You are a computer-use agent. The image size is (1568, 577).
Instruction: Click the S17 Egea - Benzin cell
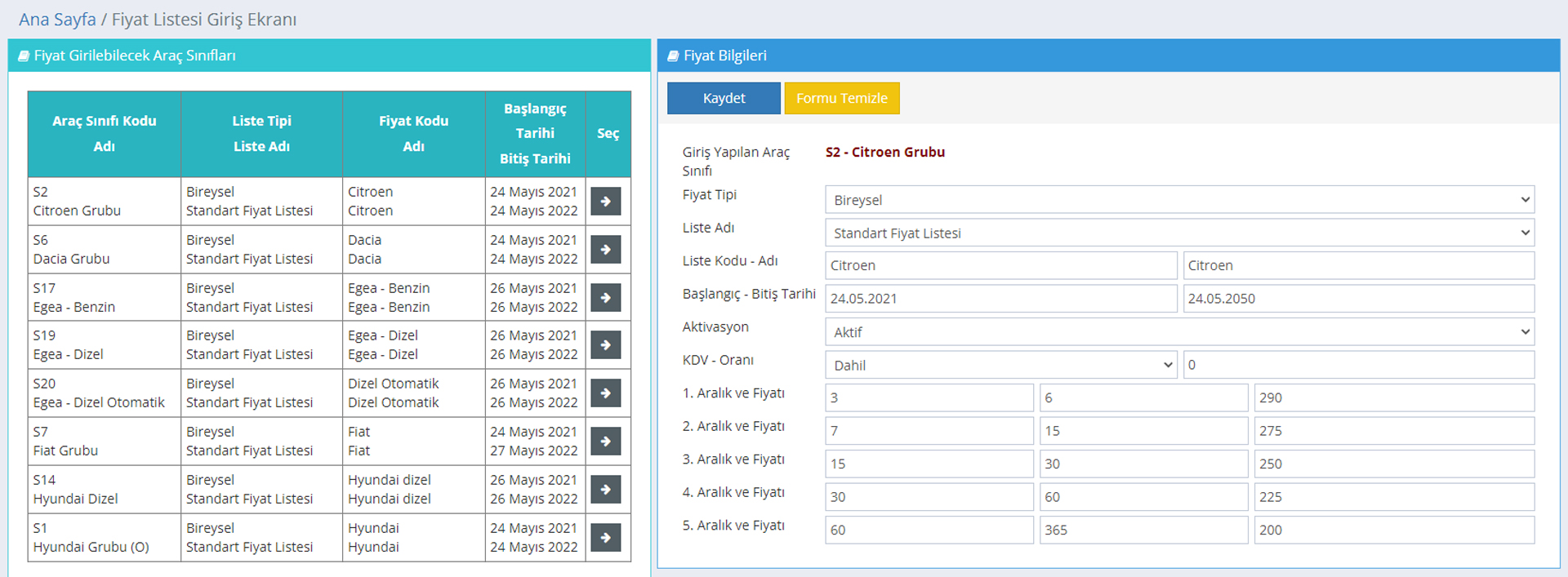coord(105,298)
